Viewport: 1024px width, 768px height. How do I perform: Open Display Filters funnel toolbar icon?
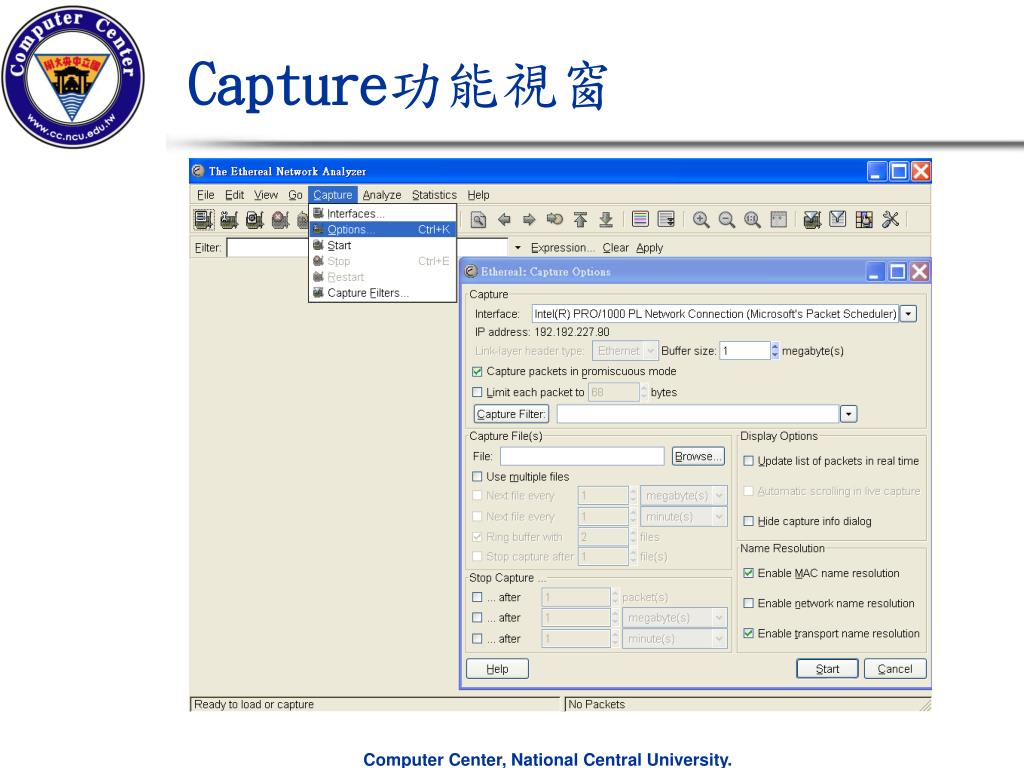coord(837,219)
